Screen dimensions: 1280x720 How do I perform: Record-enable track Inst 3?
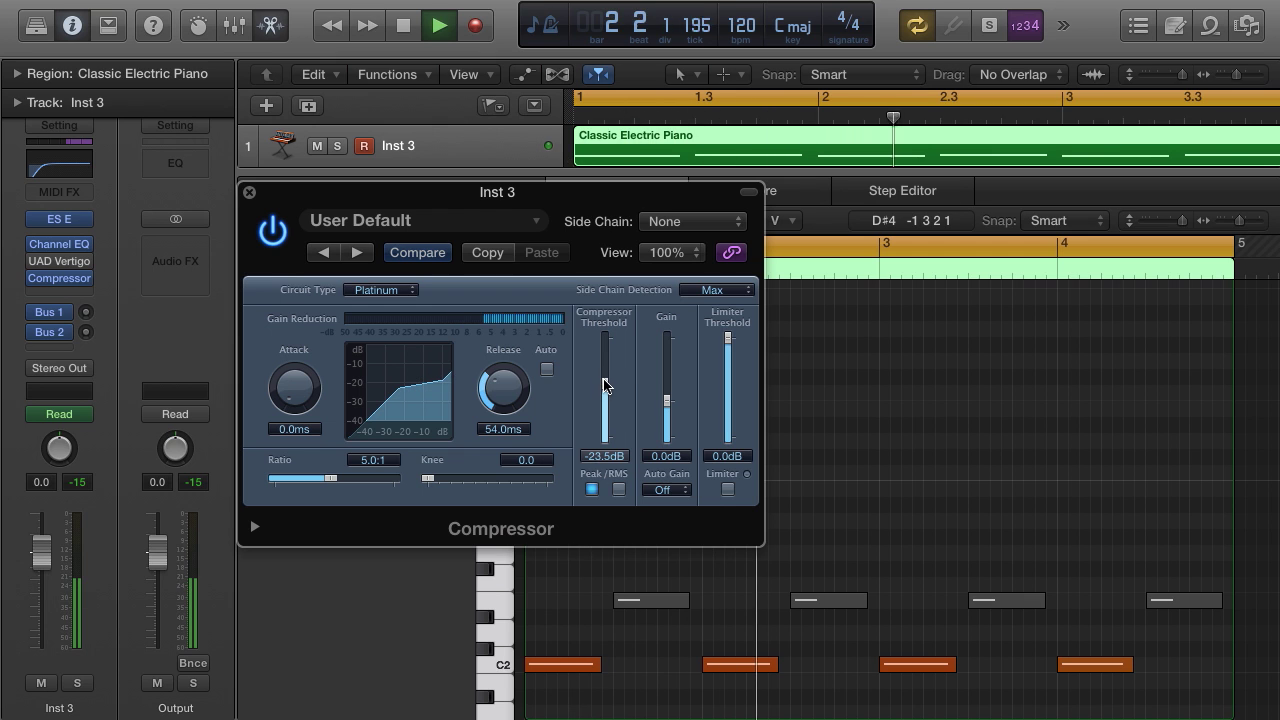[x=364, y=146]
